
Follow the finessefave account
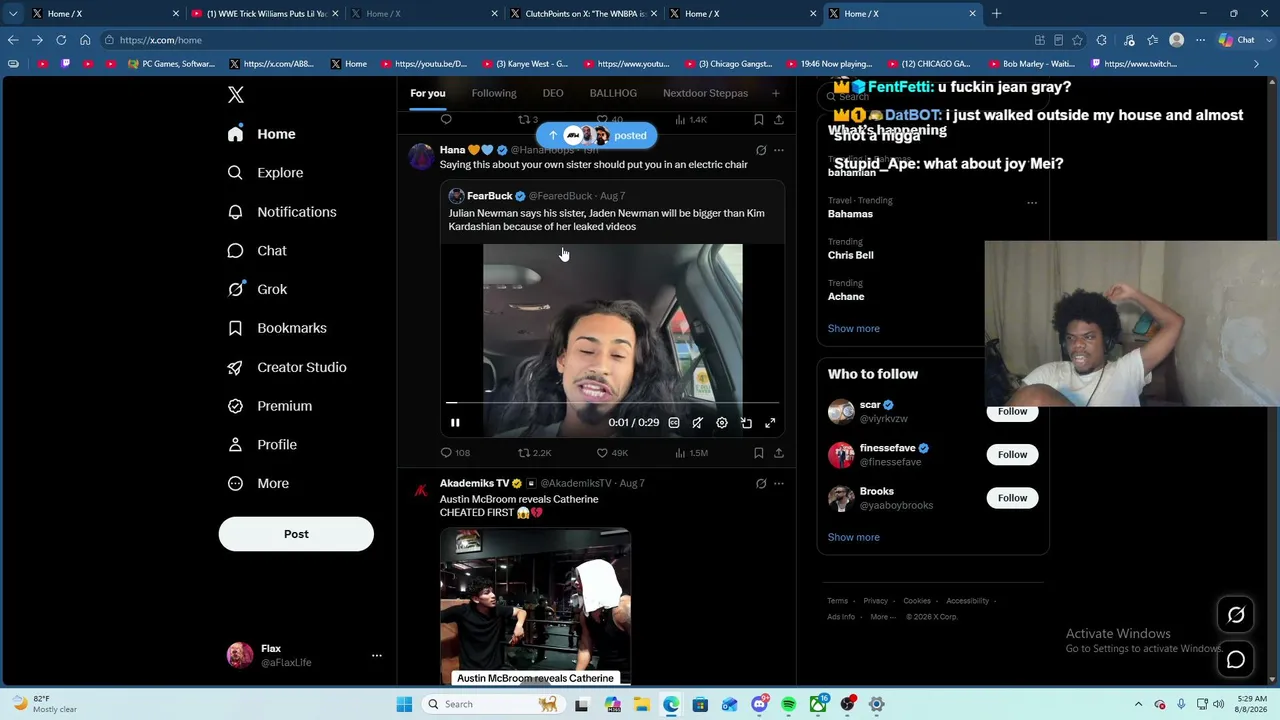point(1012,455)
